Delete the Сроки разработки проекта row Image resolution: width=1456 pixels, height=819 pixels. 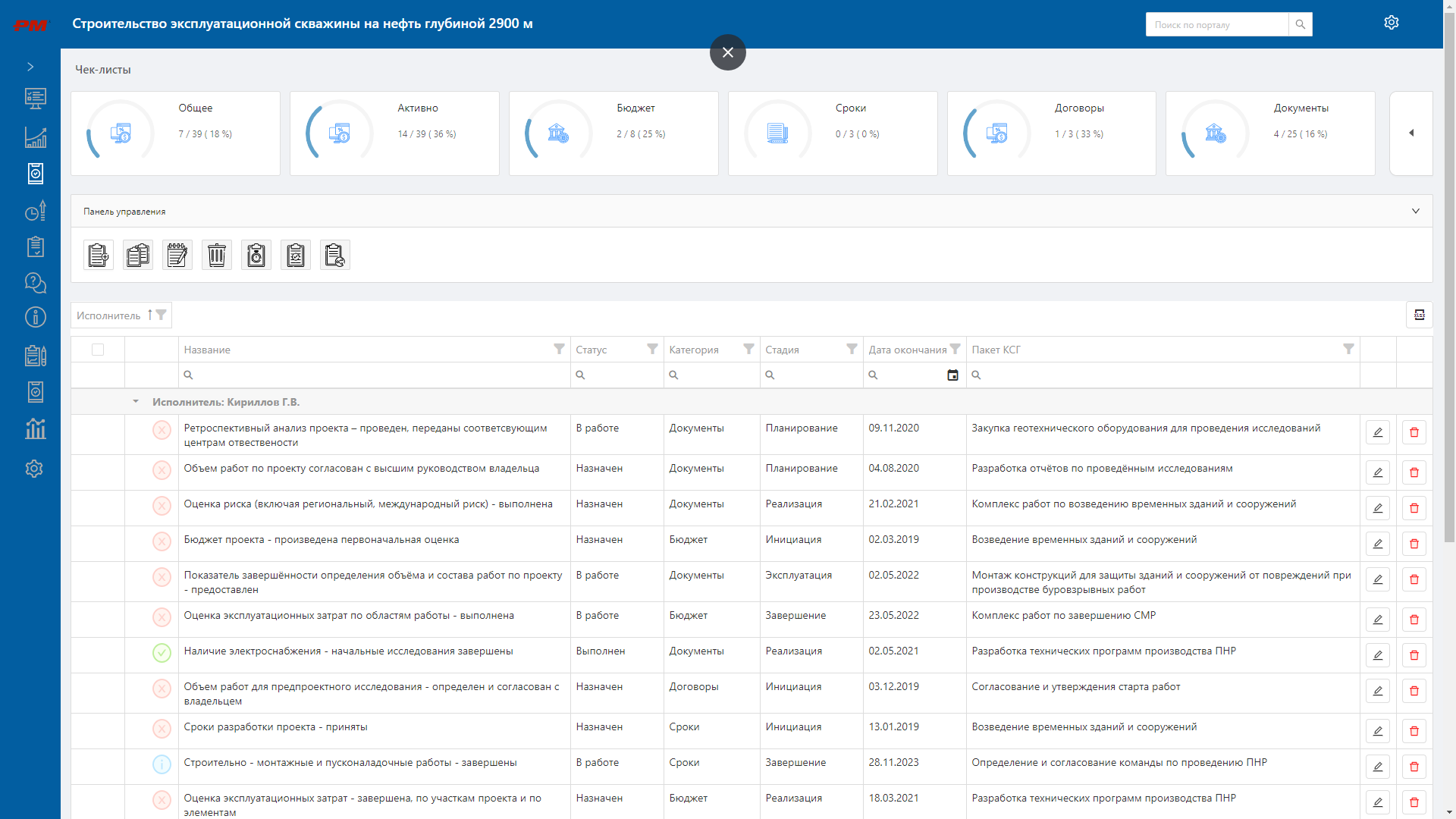(1414, 731)
